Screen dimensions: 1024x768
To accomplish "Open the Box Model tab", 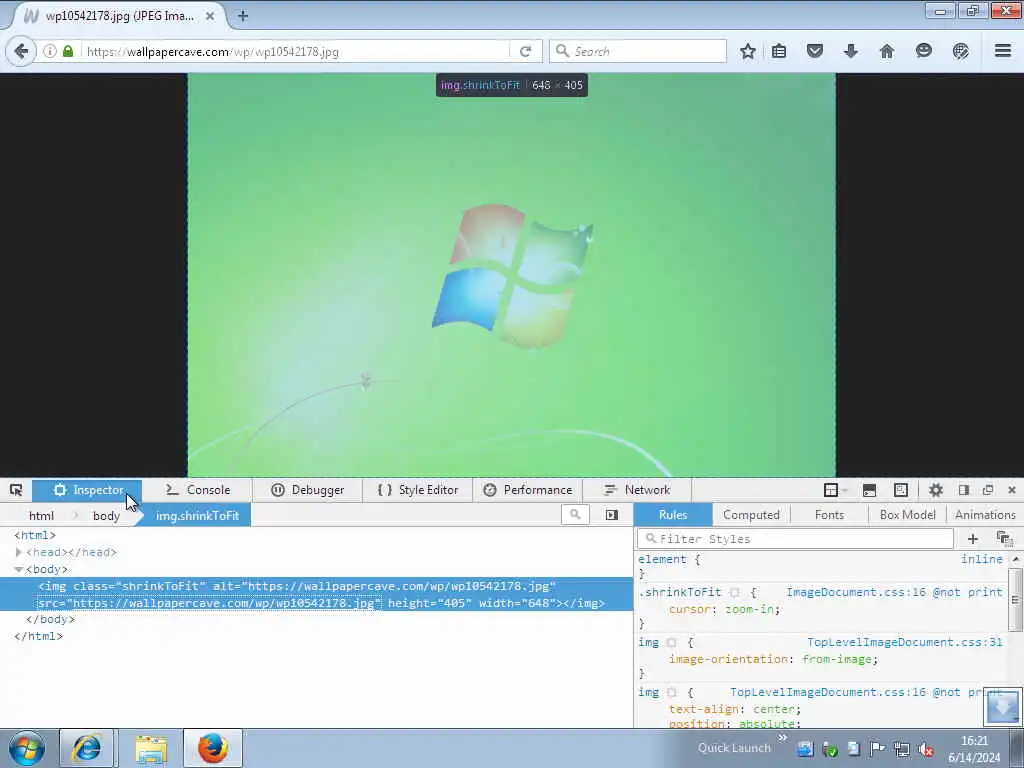I will [x=907, y=515].
